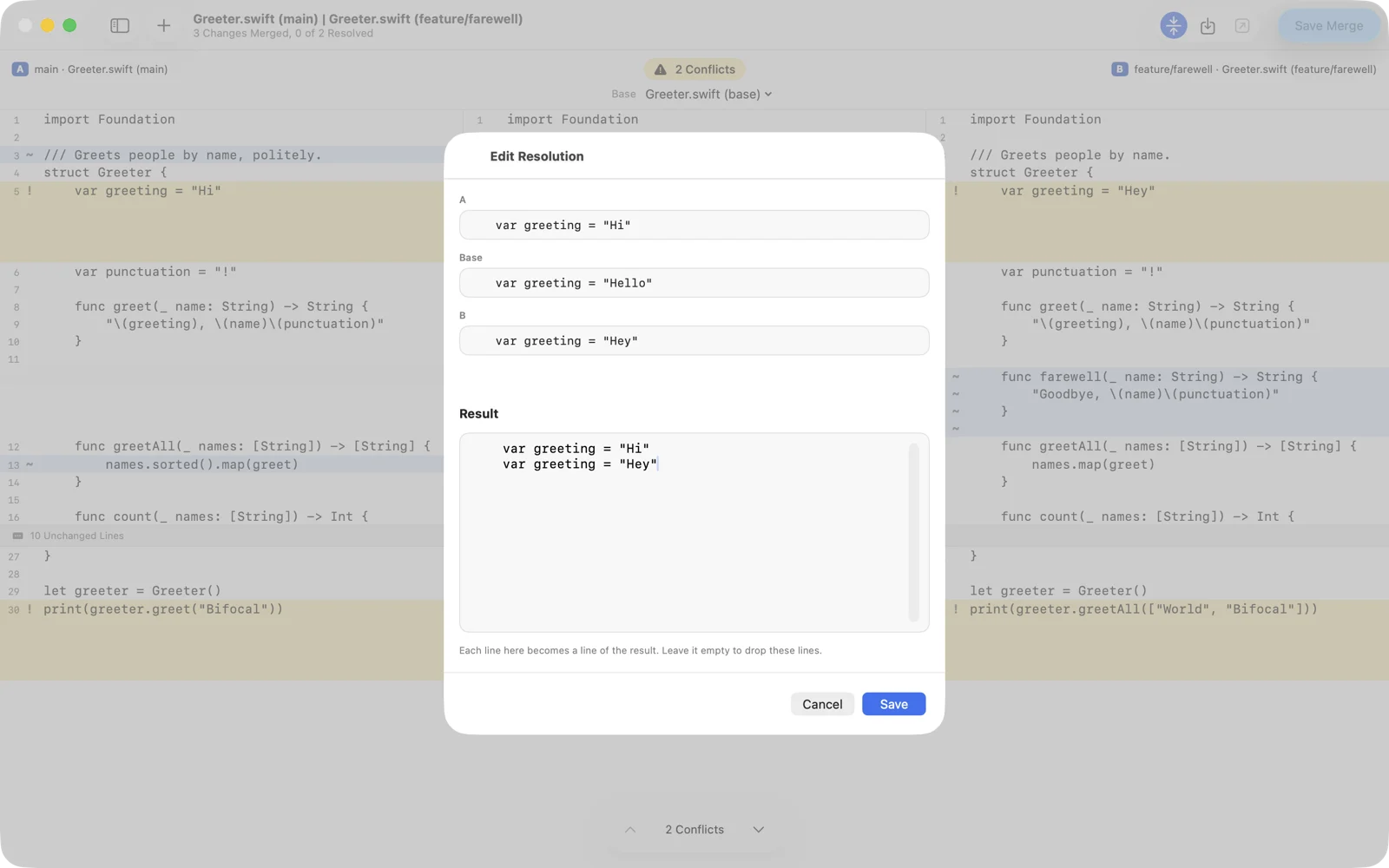Screen dimensions: 1389x868
Task: Click "/// Greets people by name, politely." line
Action: pyautogui.click(x=182, y=155)
